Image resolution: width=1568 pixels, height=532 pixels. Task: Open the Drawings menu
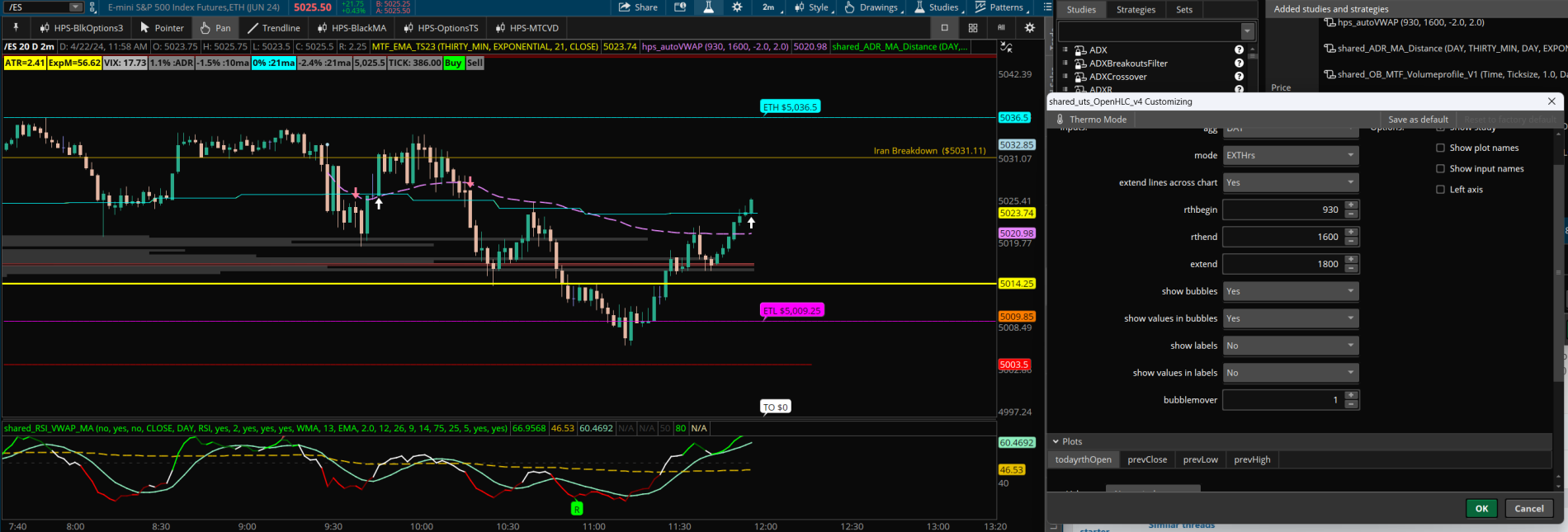point(871,7)
